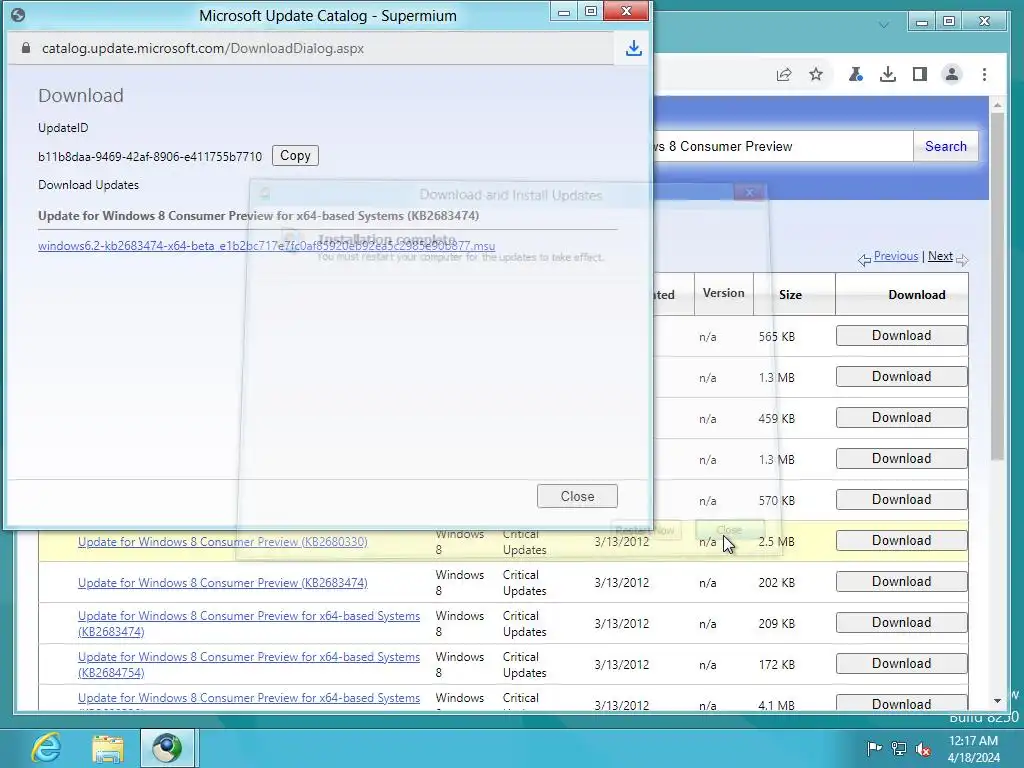Click the Search button in the catalog

[x=946, y=146]
